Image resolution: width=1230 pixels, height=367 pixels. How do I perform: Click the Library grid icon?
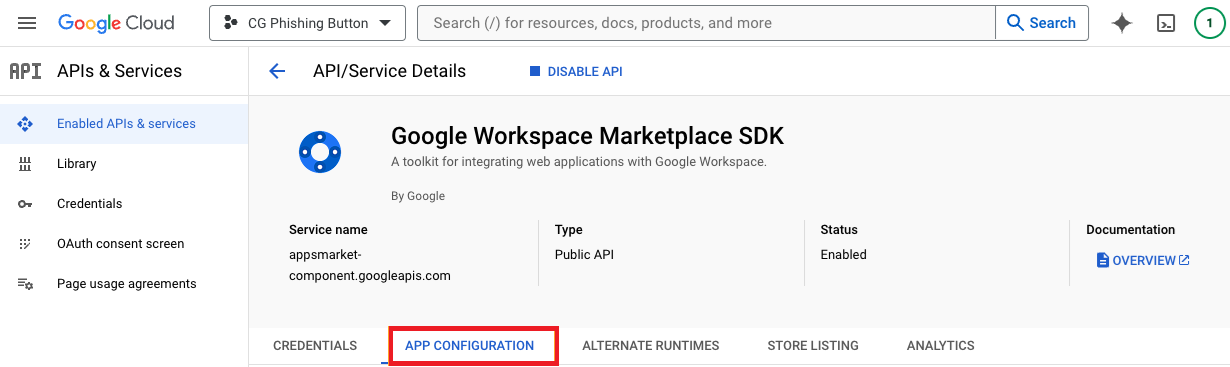(x=25, y=164)
